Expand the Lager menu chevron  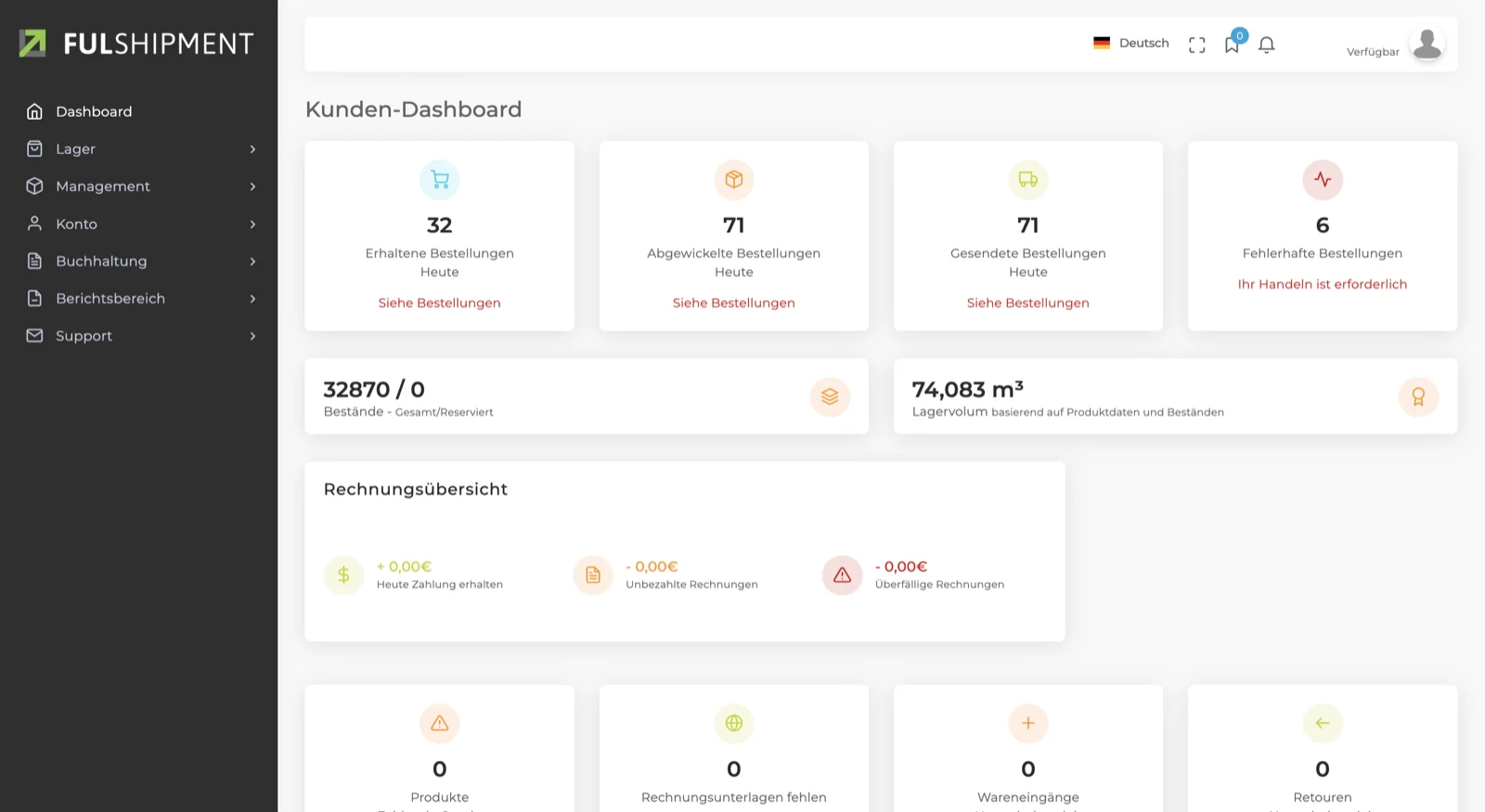pos(252,149)
